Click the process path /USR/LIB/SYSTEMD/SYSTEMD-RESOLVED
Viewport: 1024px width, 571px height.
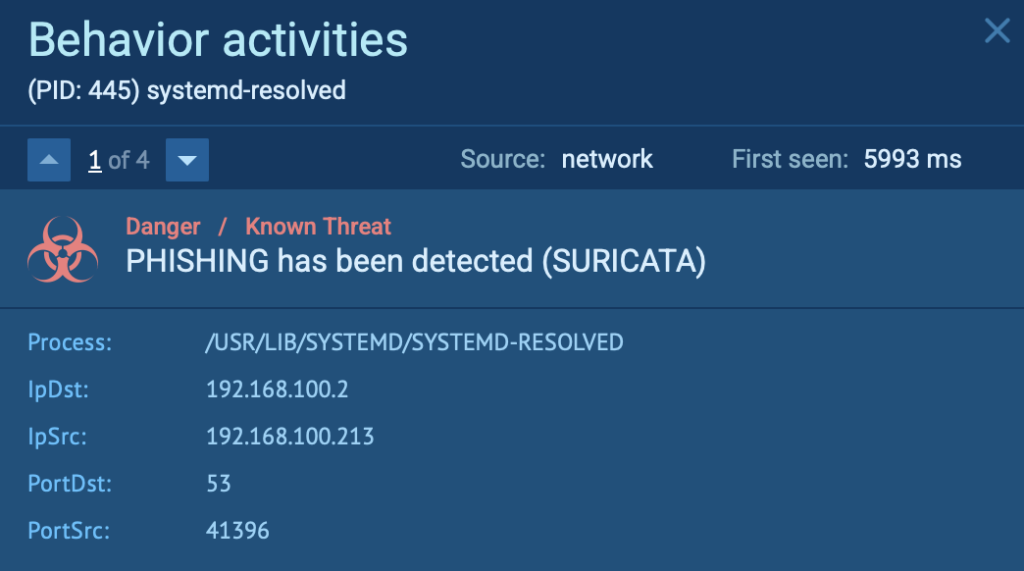click(x=414, y=343)
